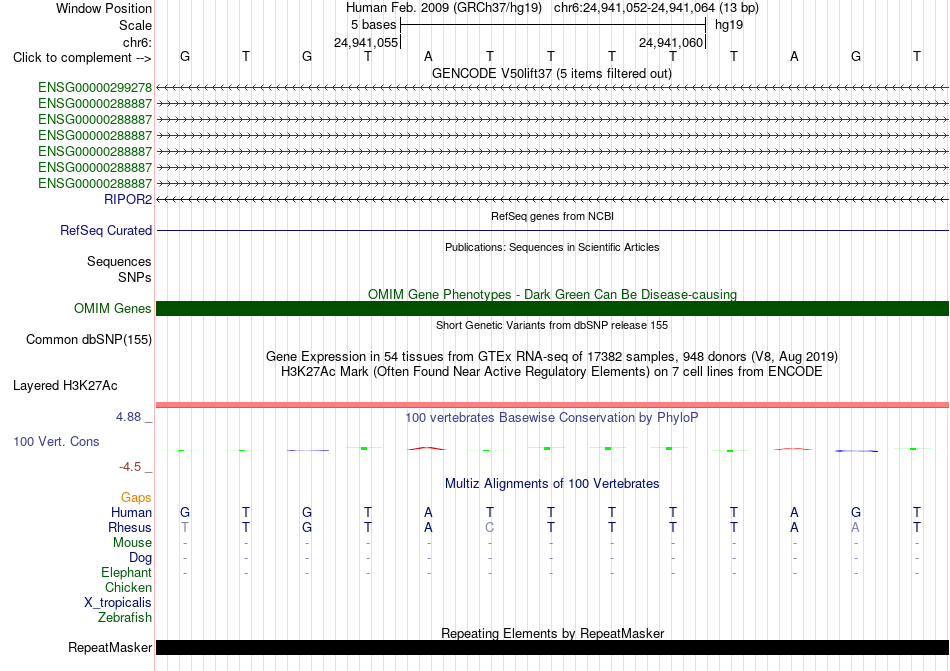Click the Mouse species label
The image size is (950, 671).
click(x=132, y=543)
